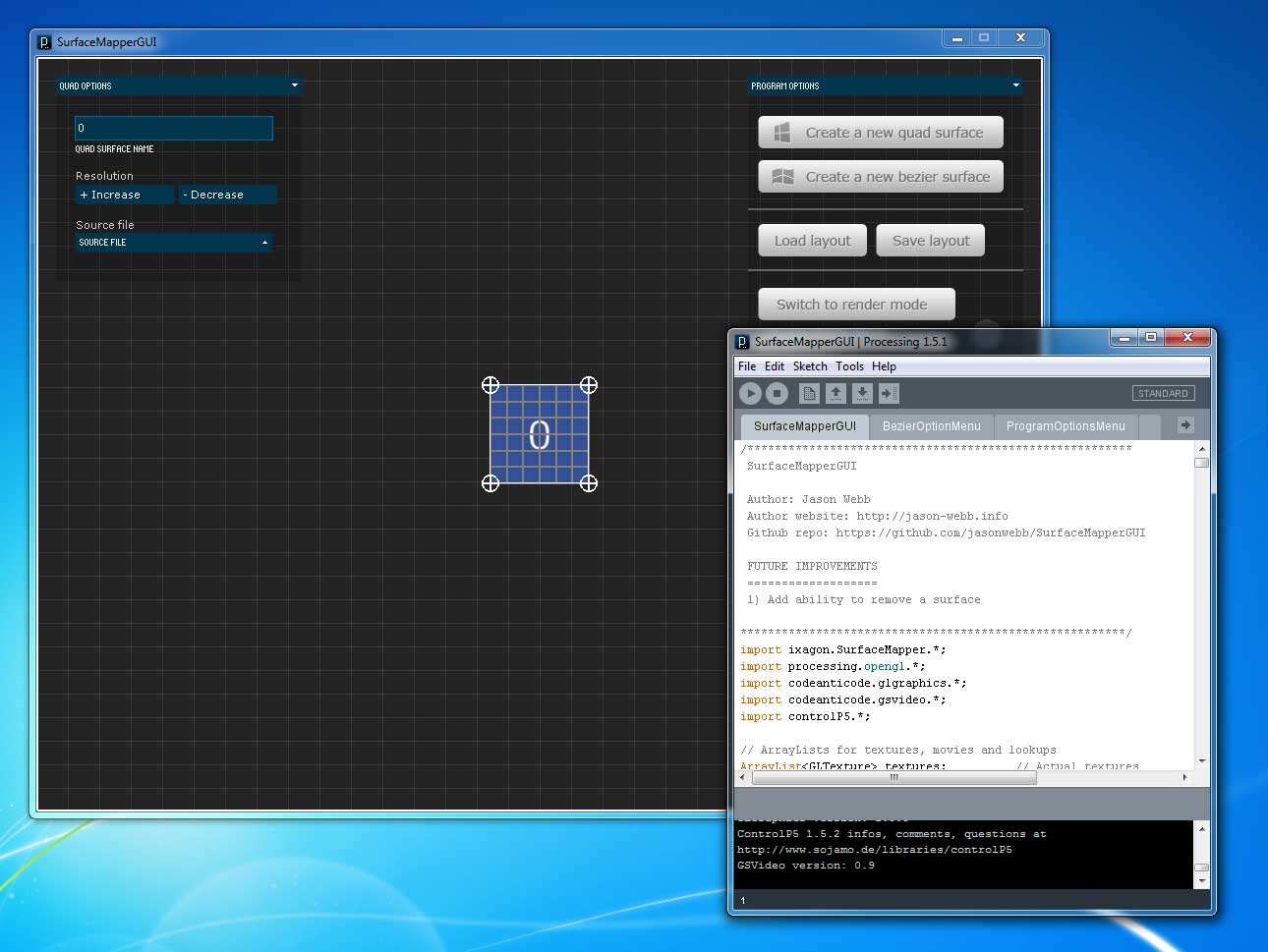The height and width of the screenshot is (952, 1268).
Task: Stop the running sketch
Action: 777,393
